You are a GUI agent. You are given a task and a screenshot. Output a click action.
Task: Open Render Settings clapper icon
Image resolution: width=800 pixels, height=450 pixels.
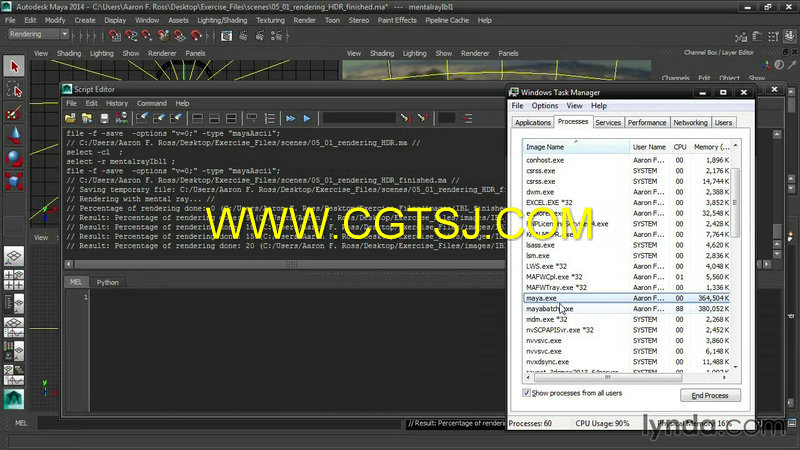[277, 36]
